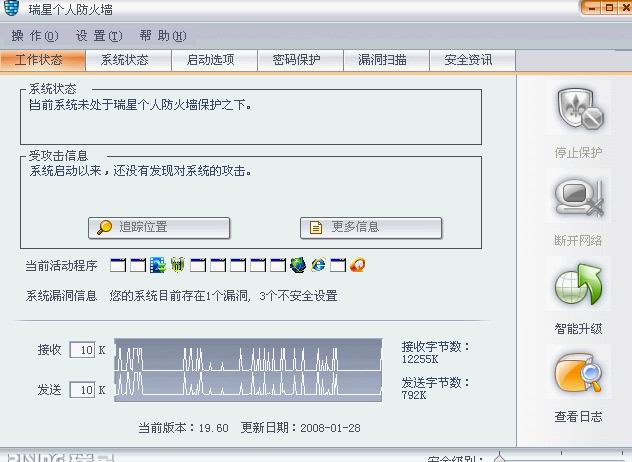632x462 pixels.
Task: Open the 设置(T) menu
Action: point(99,36)
